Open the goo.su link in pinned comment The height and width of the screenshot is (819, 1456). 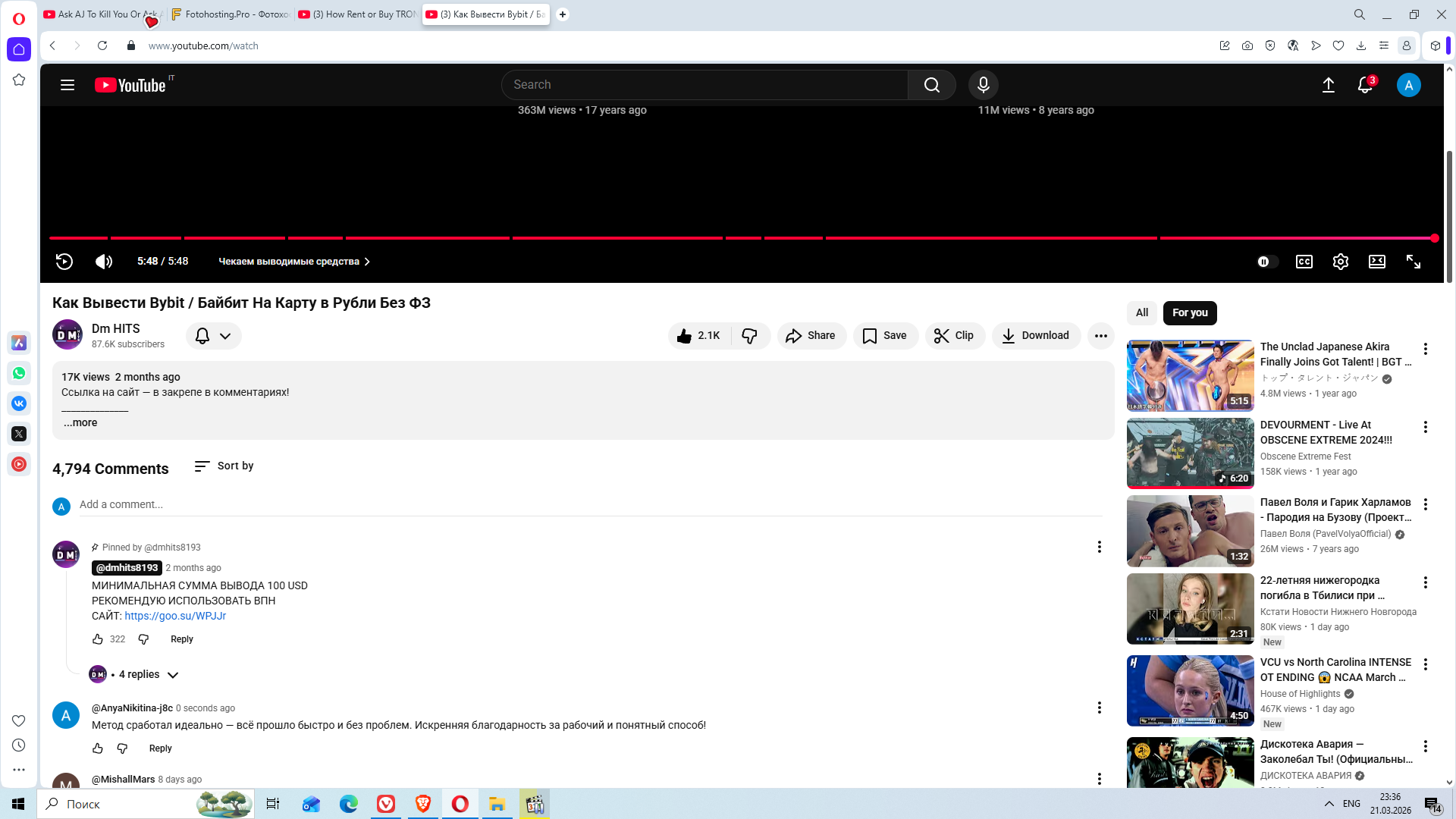point(175,616)
